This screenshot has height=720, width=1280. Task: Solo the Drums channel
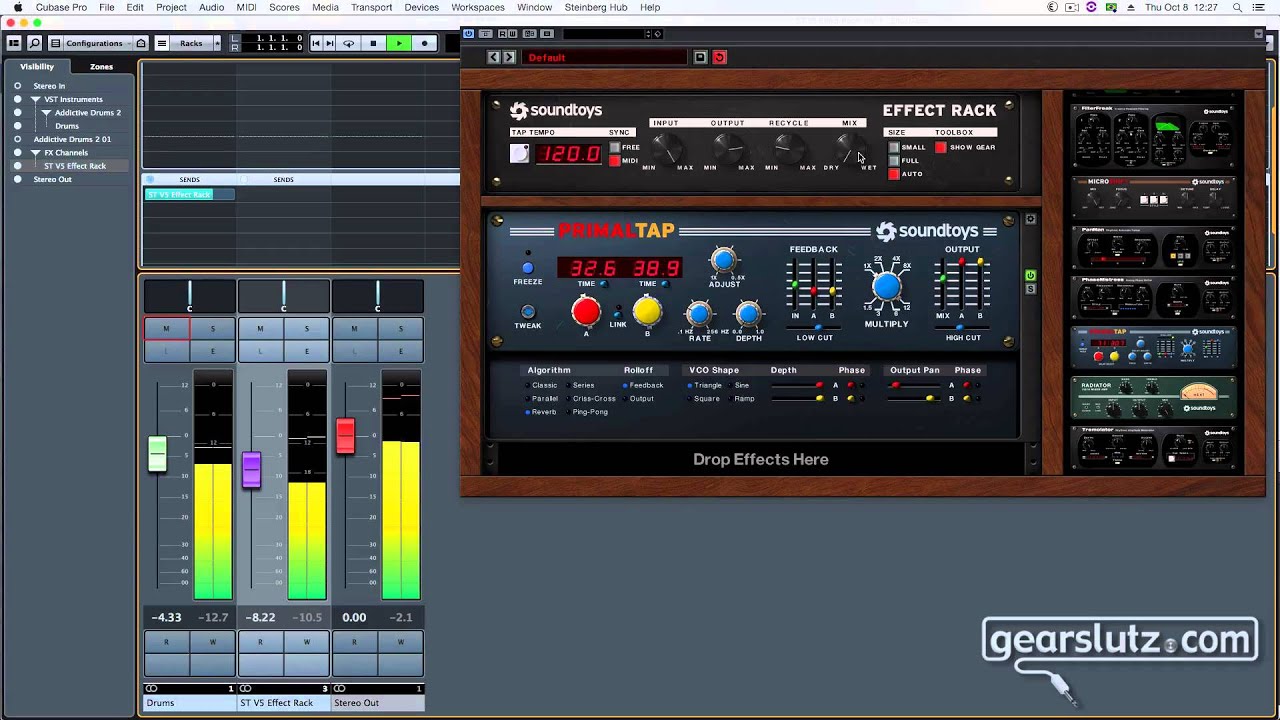click(x=212, y=329)
